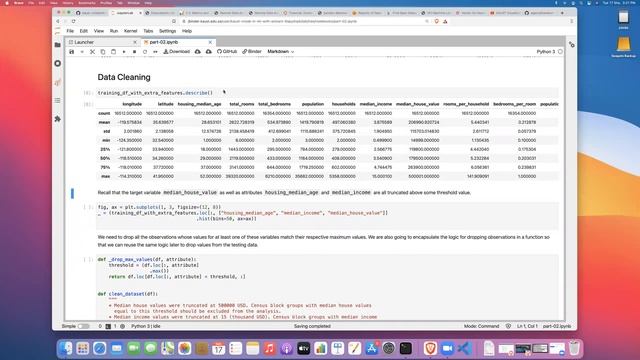Open the Kernel menu
The height and width of the screenshot is (360, 640).
(131, 31)
